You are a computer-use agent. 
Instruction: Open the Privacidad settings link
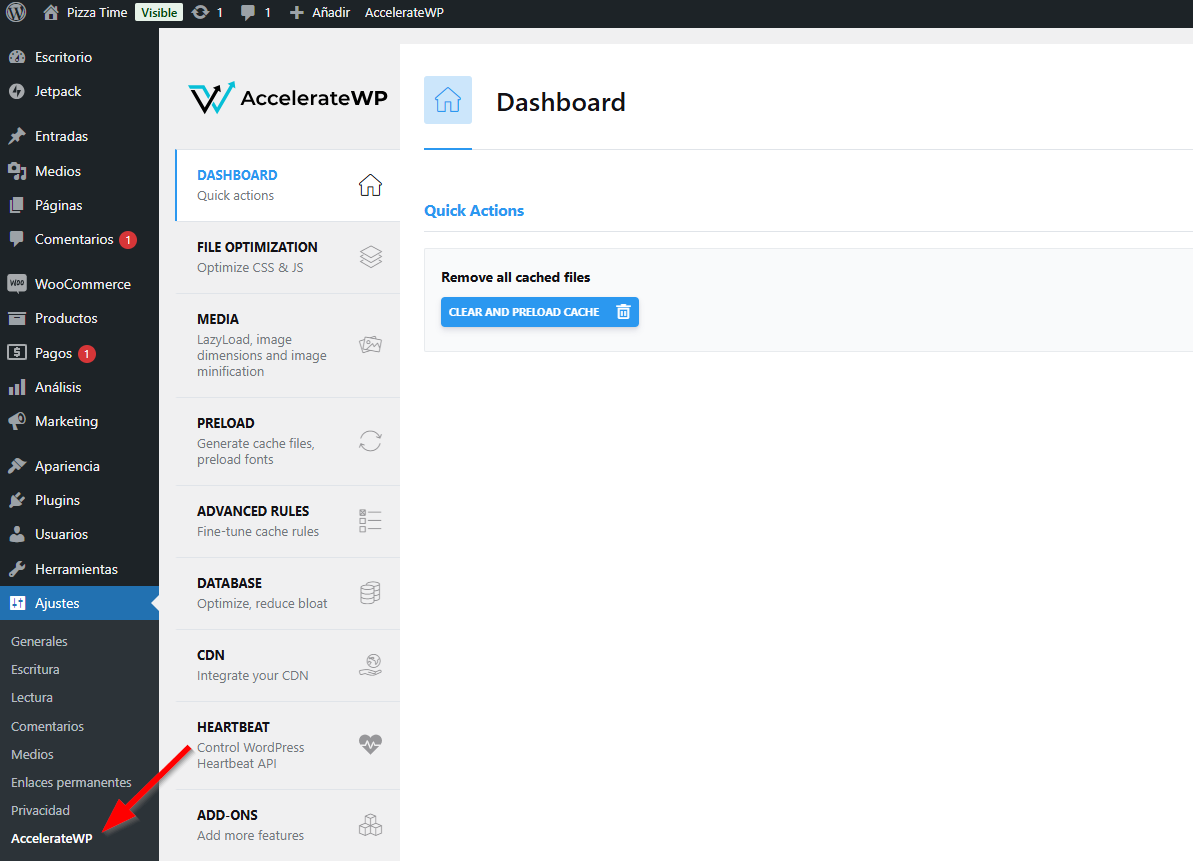40,811
